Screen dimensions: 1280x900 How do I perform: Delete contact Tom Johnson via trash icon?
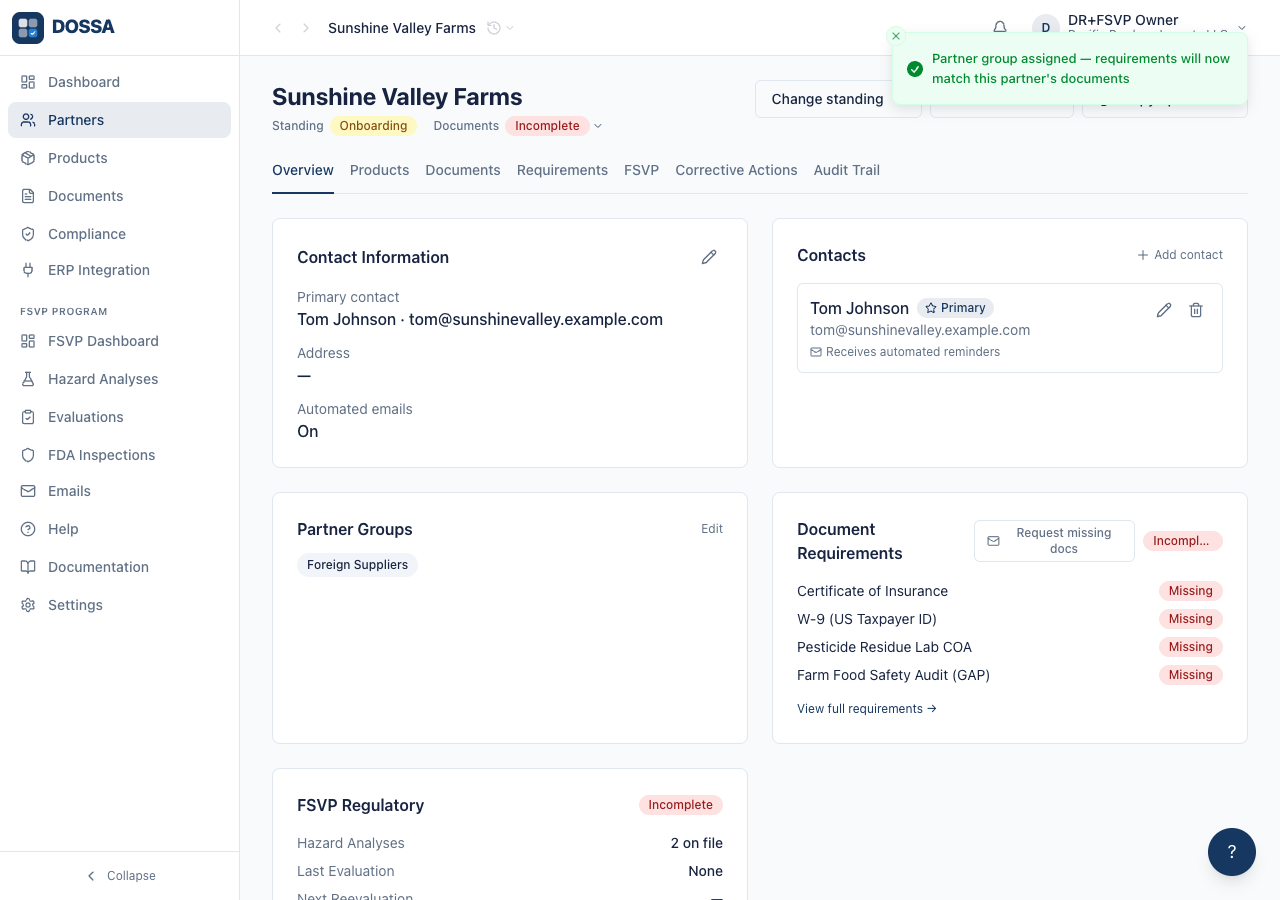pos(1196,310)
